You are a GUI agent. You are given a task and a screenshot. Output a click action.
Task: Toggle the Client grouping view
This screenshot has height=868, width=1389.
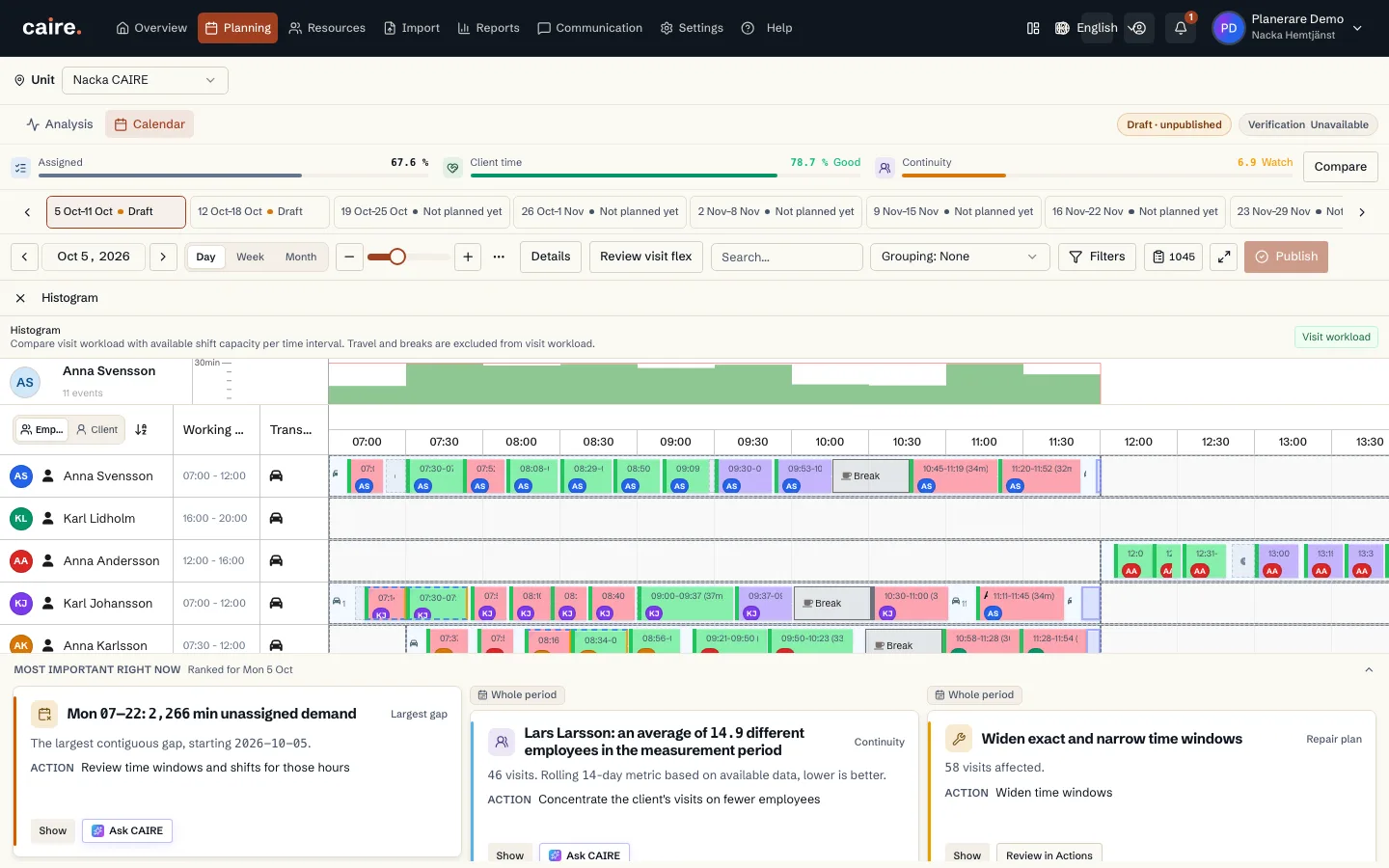click(x=96, y=430)
